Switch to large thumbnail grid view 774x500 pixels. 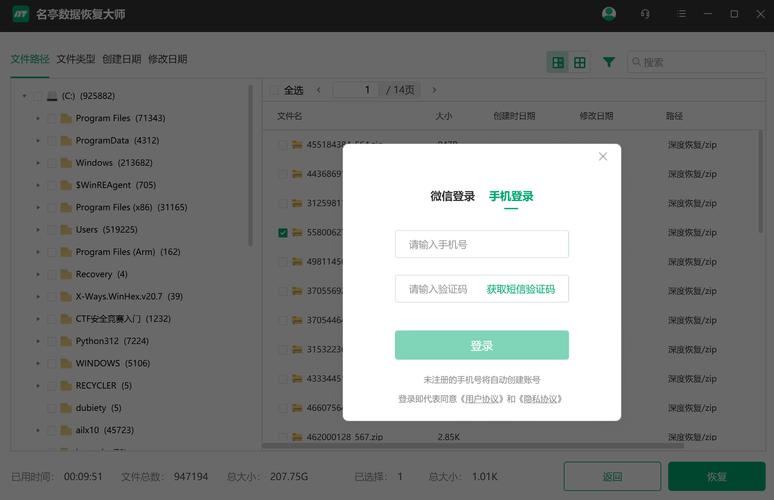click(558, 62)
